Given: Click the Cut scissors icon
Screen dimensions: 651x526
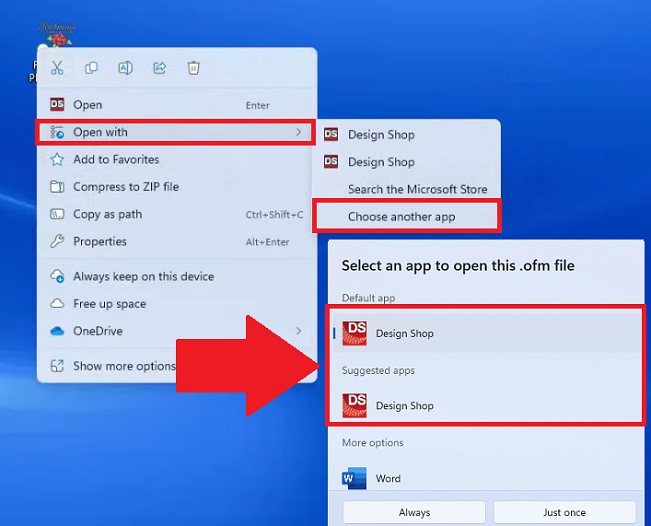Looking at the screenshot, I should point(57,68).
